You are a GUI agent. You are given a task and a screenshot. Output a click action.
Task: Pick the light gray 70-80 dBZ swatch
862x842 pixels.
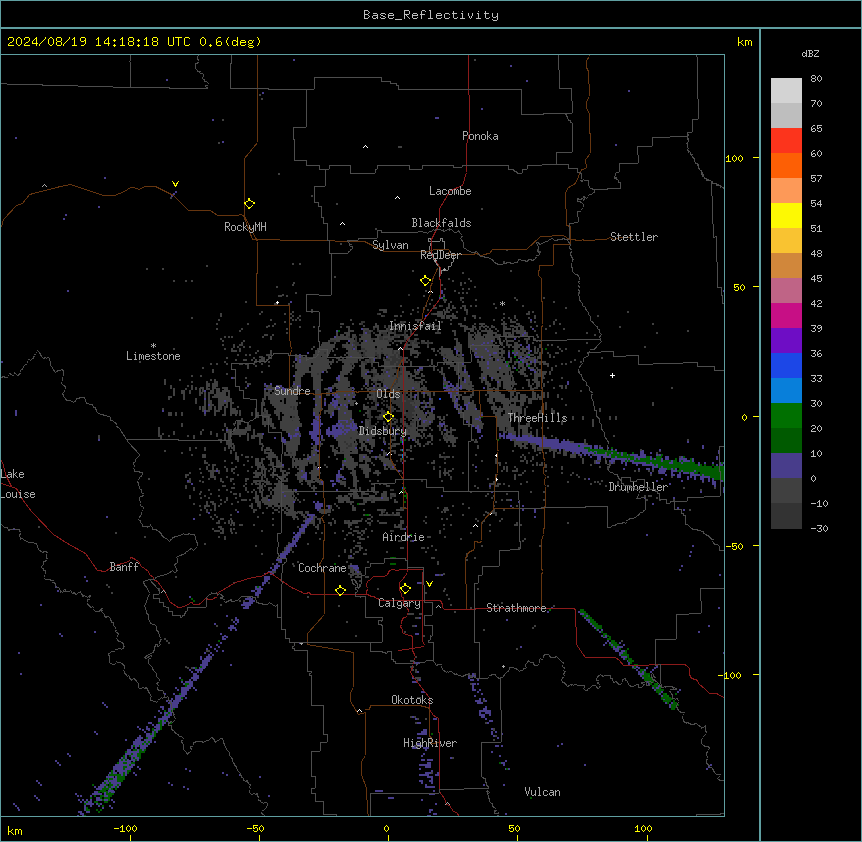pyautogui.click(x=786, y=91)
